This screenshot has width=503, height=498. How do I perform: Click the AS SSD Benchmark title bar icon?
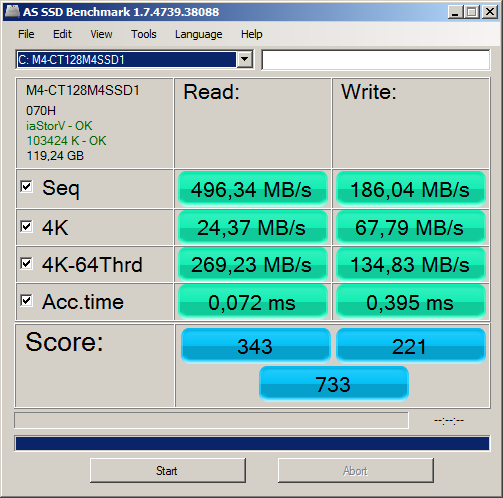(x=12, y=12)
